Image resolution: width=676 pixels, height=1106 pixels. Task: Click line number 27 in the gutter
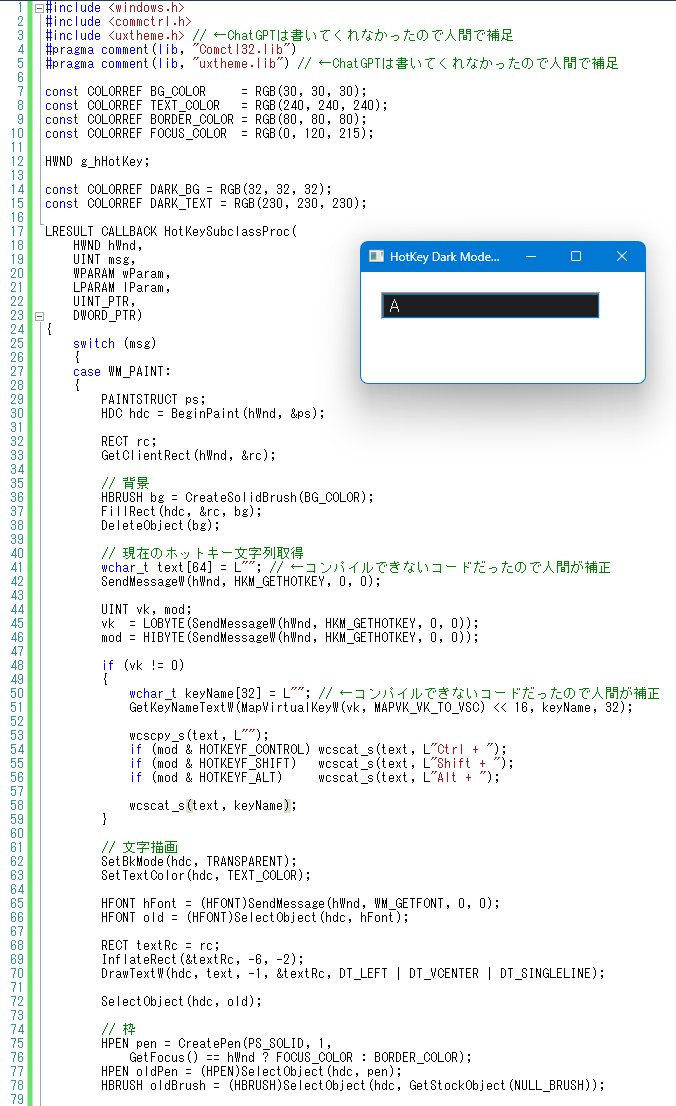pos(16,371)
